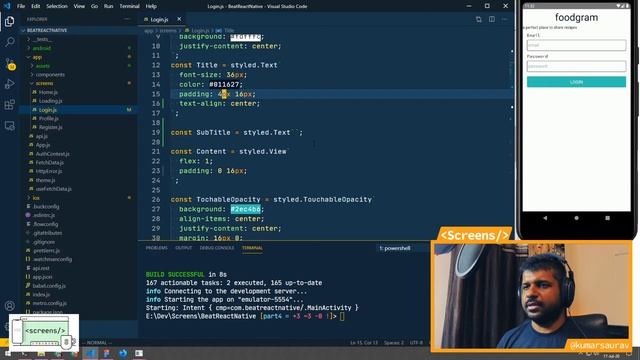Open the Run and Debug view
Screen dimensions: 640x360
coord(9,84)
